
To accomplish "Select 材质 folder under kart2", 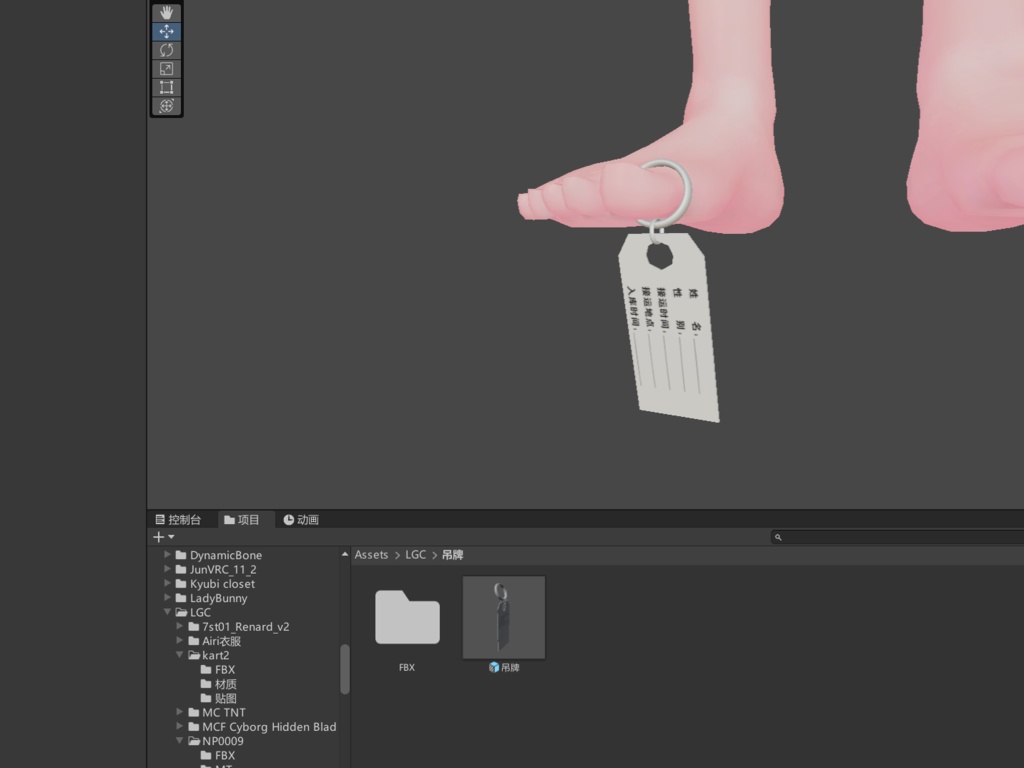I will click(x=219, y=684).
